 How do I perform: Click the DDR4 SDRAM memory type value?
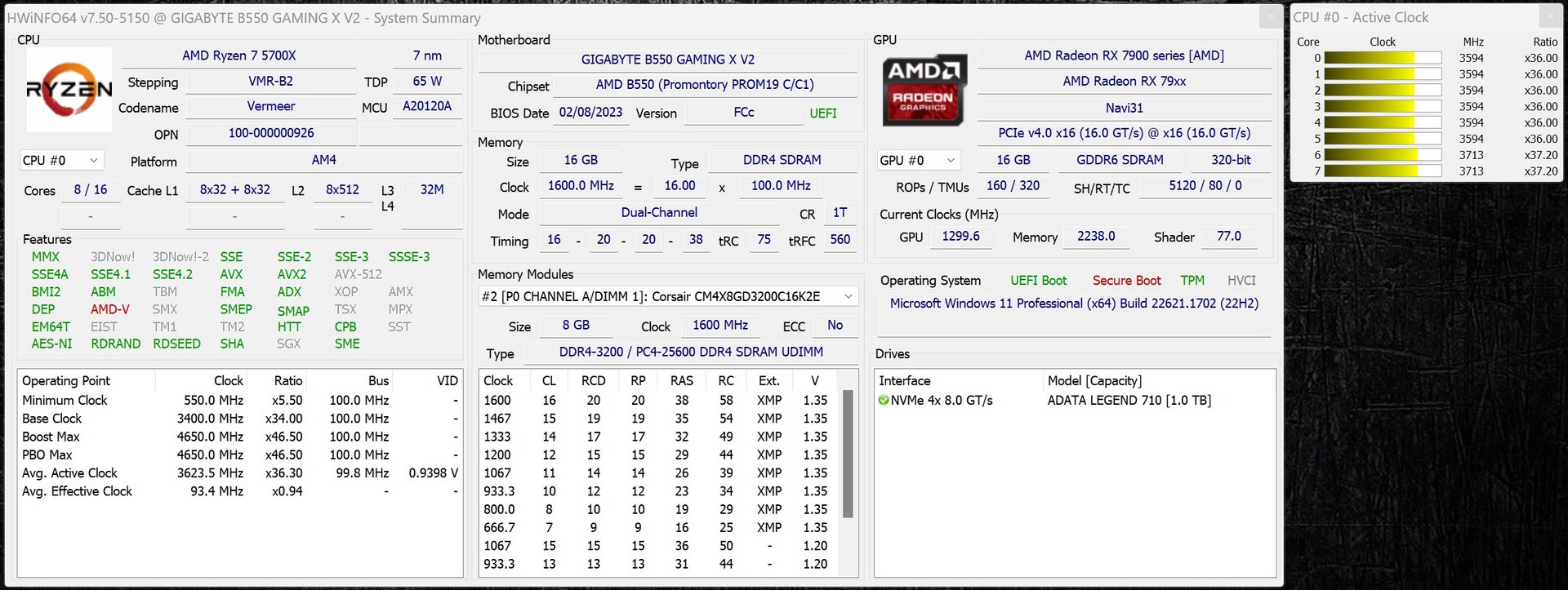tap(782, 160)
